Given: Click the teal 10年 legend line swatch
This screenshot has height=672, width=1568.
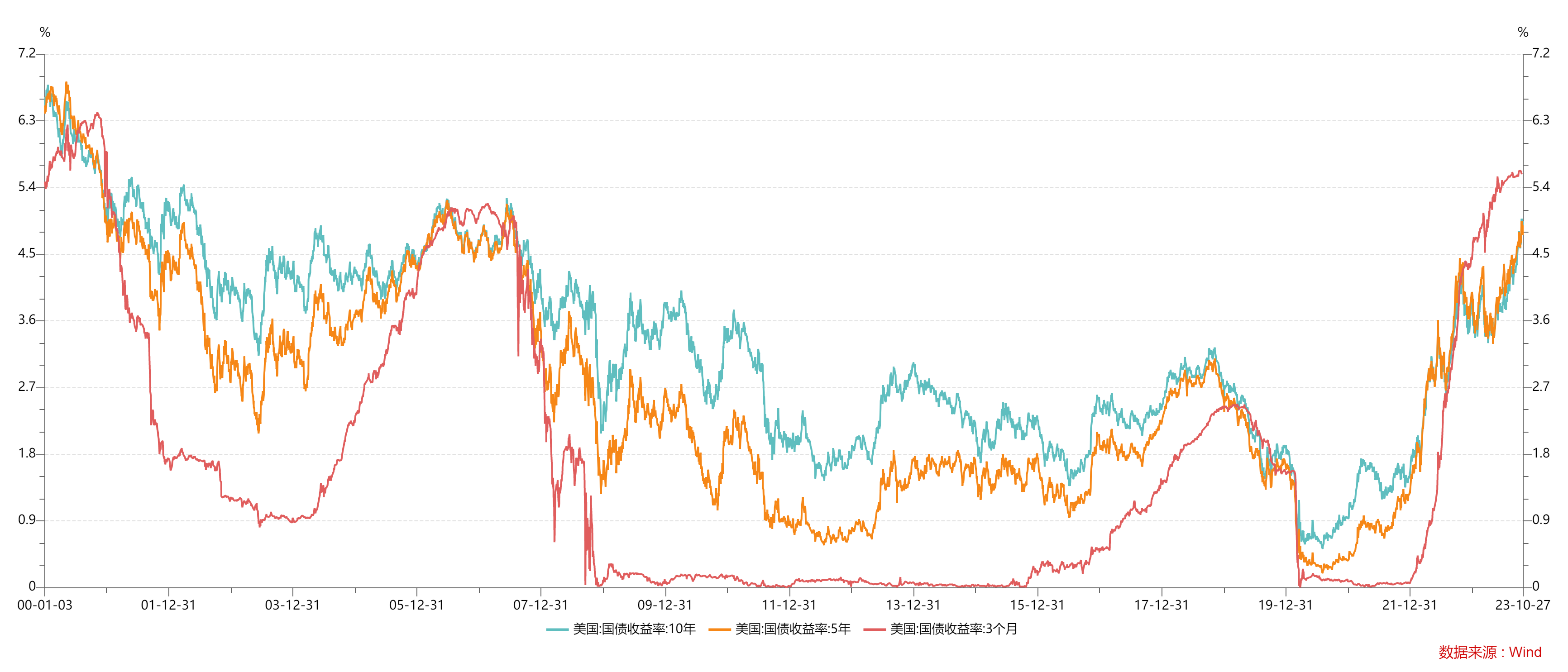Looking at the screenshot, I should (557, 629).
